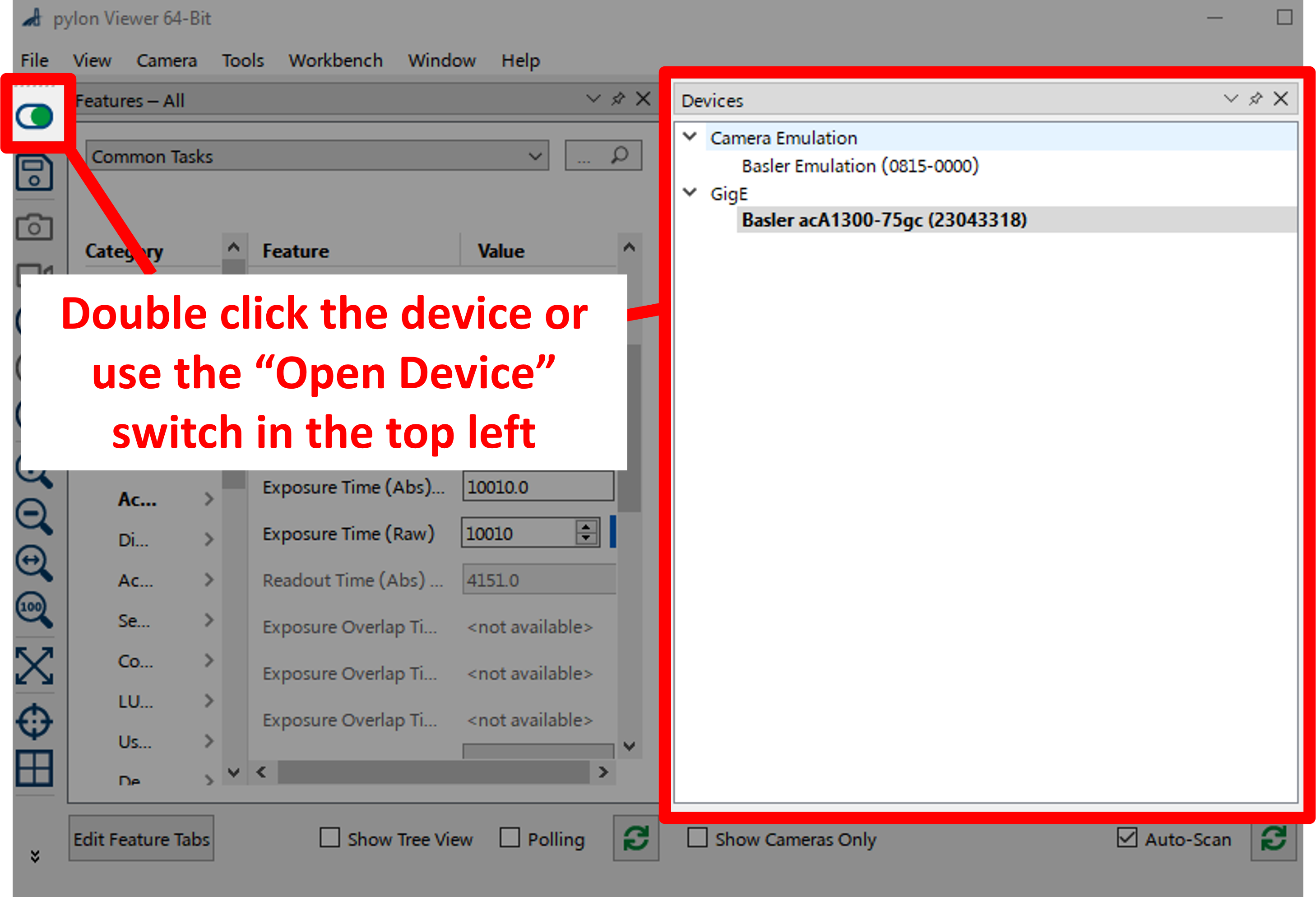Click the Exposure Time (Abs) value field
The height and width of the screenshot is (897, 1316).
point(538,487)
